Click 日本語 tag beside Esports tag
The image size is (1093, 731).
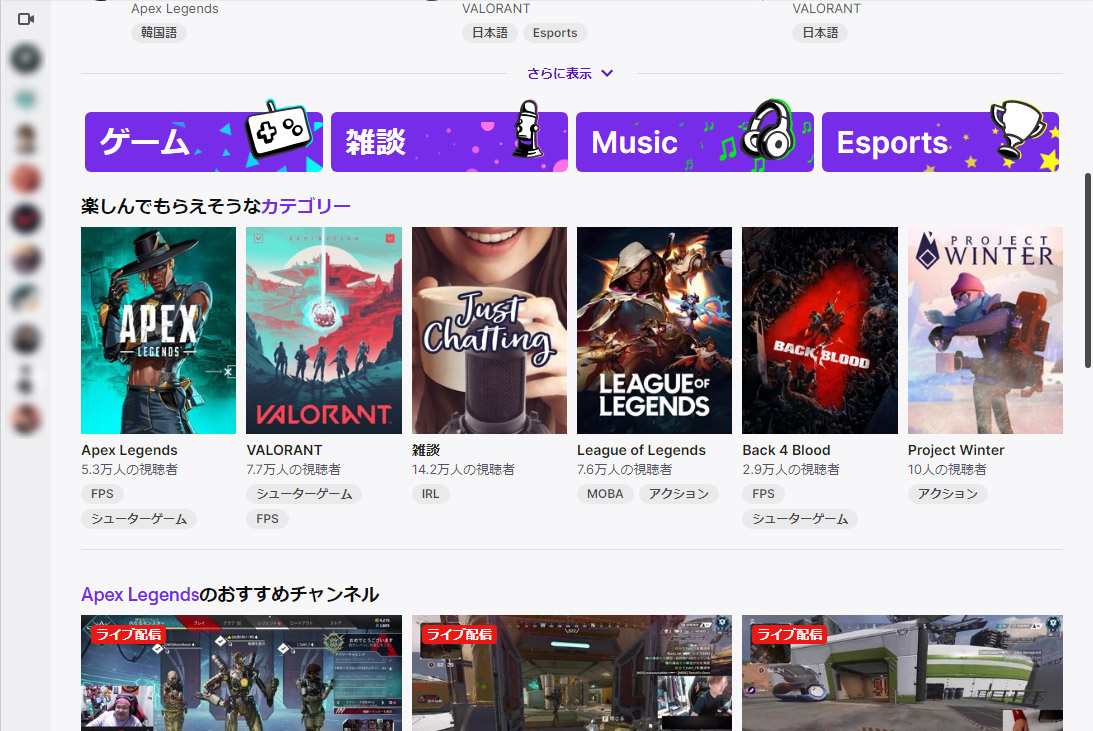pos(489,33)
